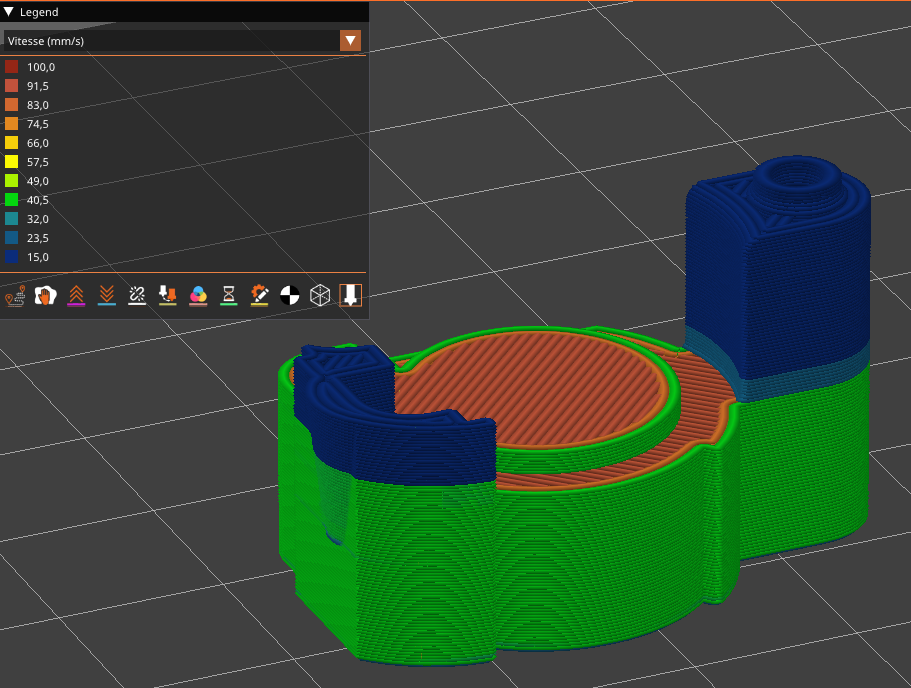Toggle print pauses visibility (hourglass icon)
Image resolution: width=911 pixels, height=688 pixels.
coord(228,296)
